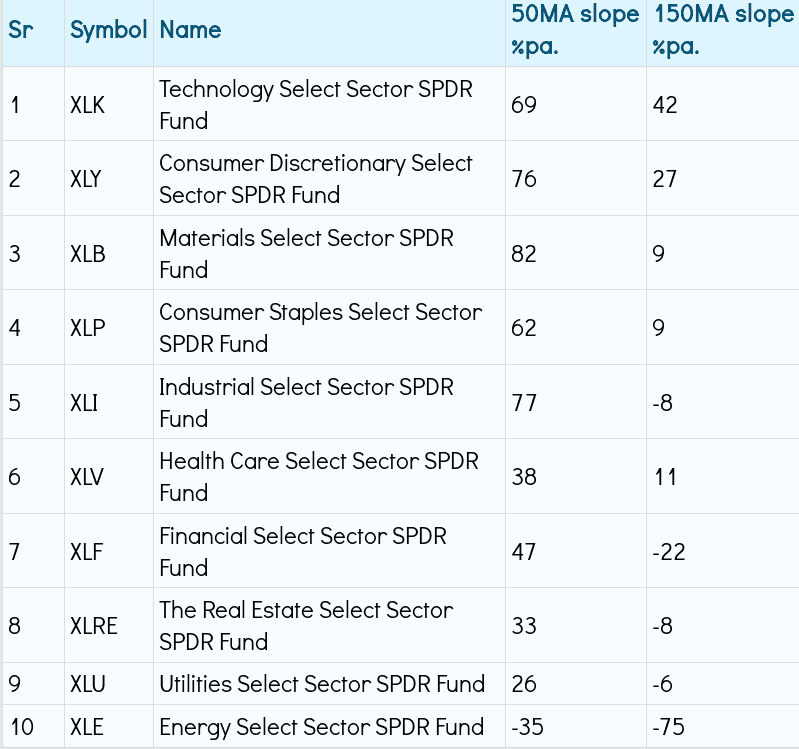The width and height of the screenshot is (799, 749).
Task: Open the XLK symbol link
Action: (88, 105)
